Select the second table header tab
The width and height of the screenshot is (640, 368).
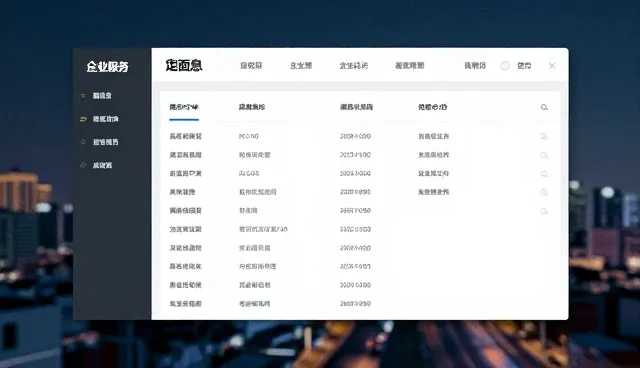click(x=252, y=107)
